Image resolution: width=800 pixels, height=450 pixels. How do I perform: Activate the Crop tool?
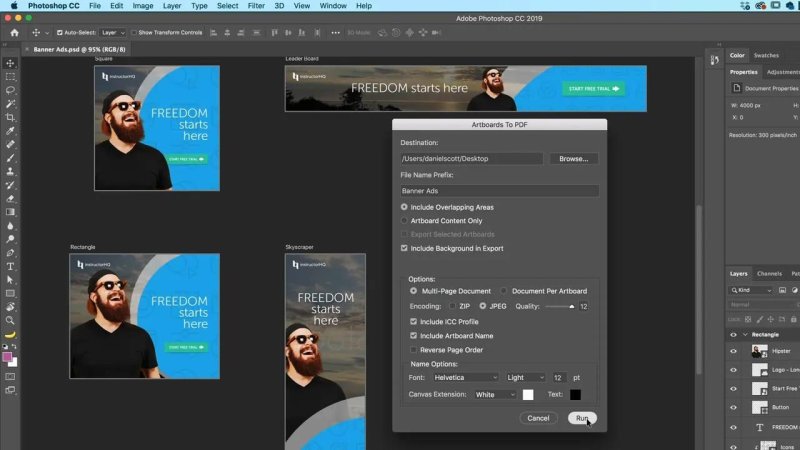(10, 117)
